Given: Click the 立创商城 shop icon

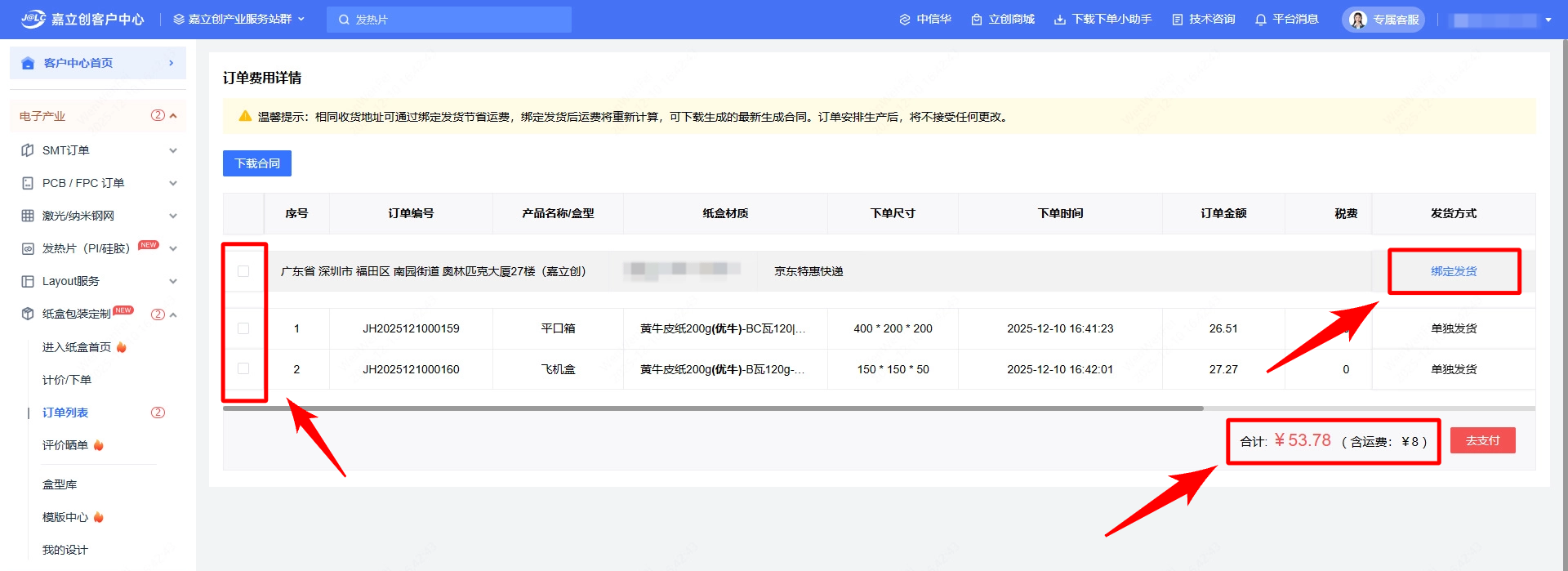Looking at the screenshot, I should pos(977,20).
